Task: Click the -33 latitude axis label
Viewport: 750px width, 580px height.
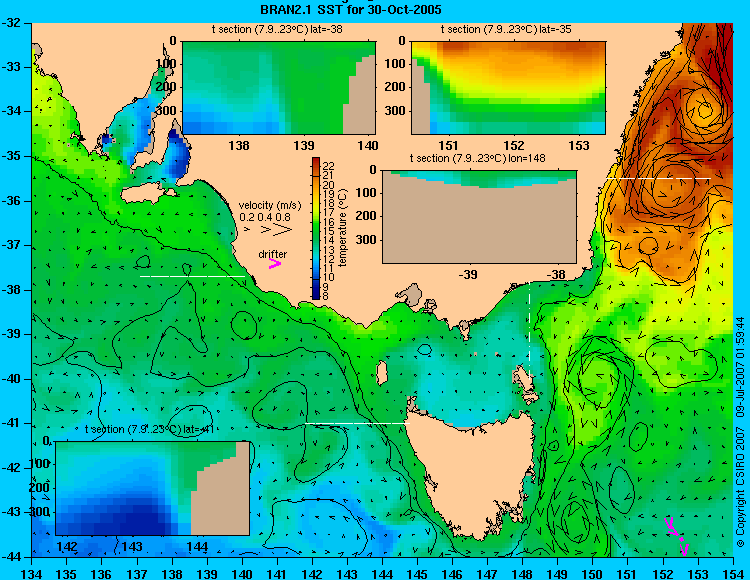Action: pyautogui.click(x=10, y=67)
